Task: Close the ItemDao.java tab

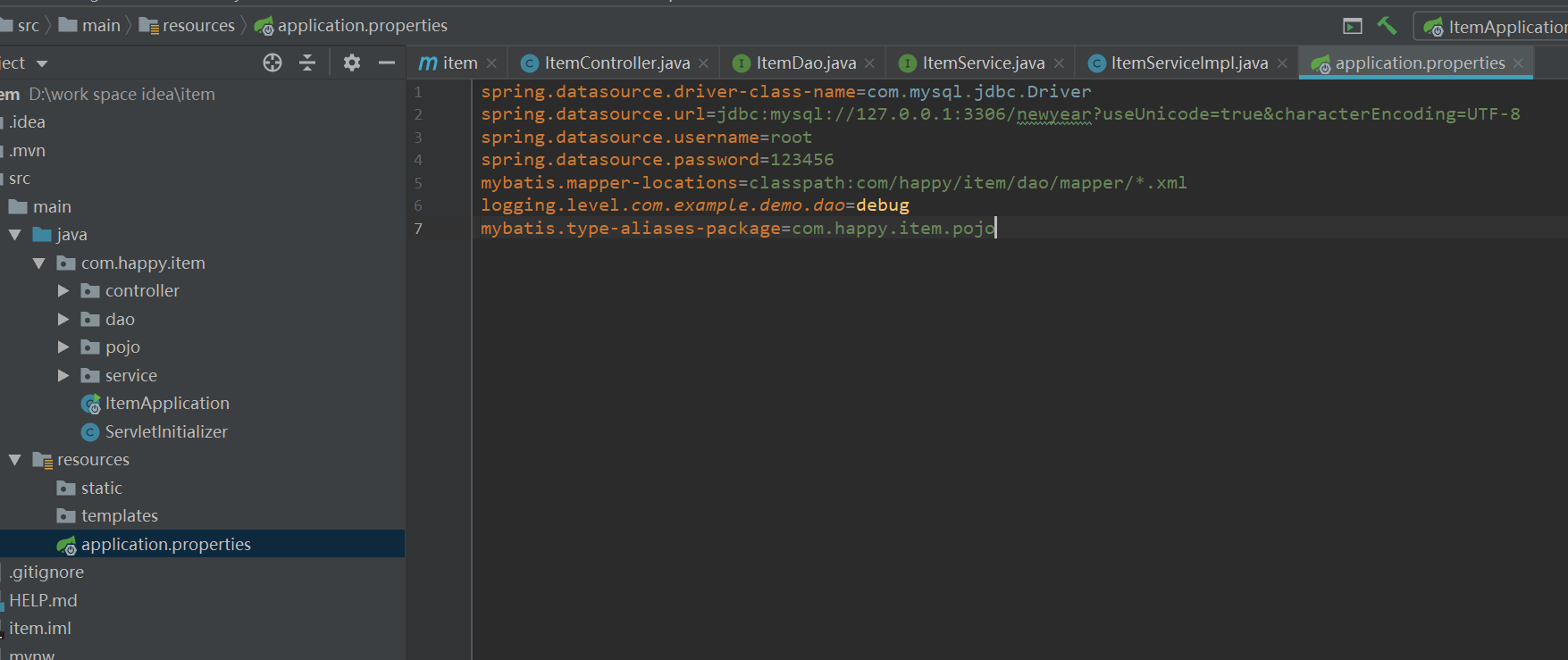Action: 869,63
